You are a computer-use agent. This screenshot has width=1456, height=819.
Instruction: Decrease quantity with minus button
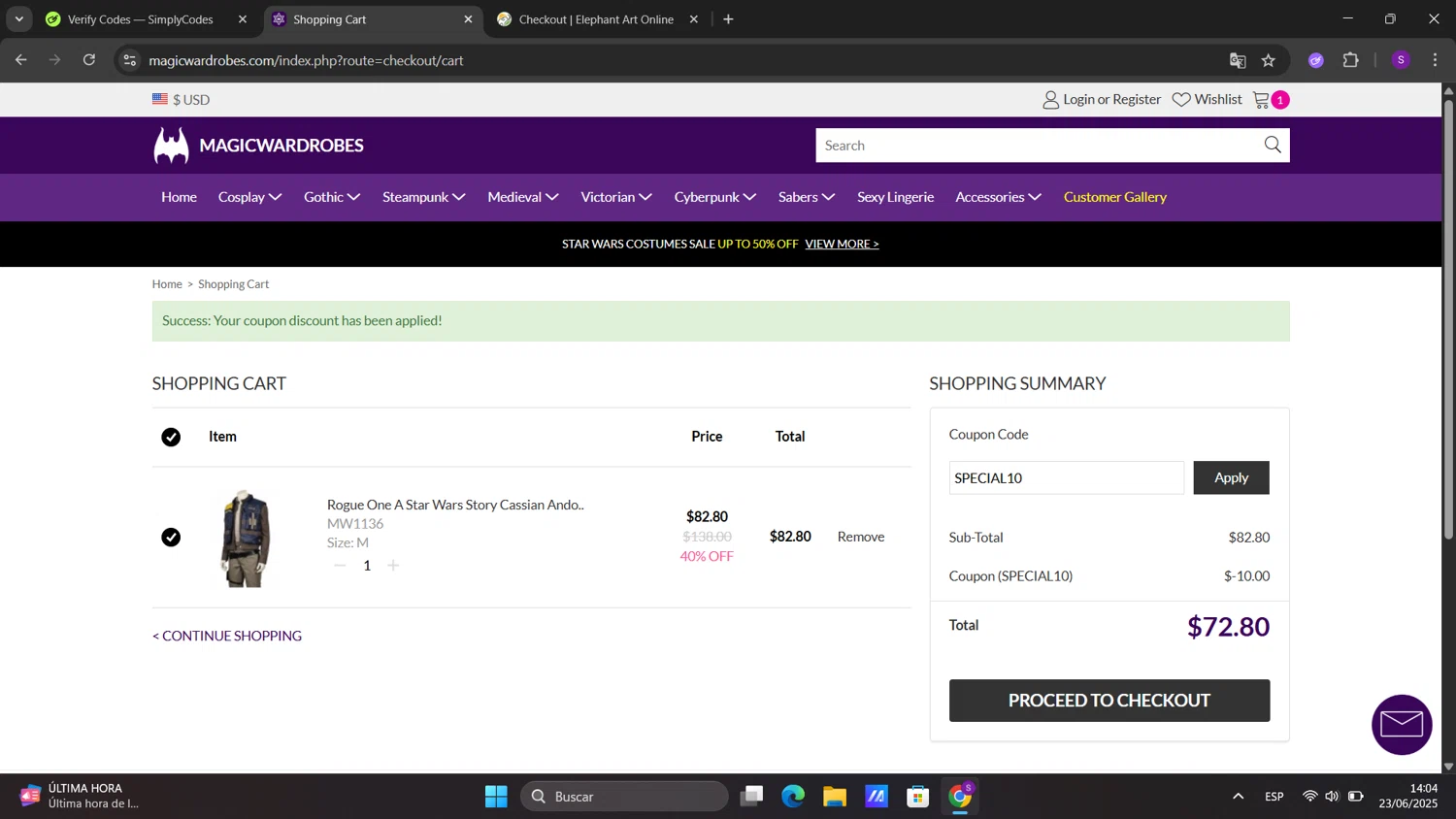[x=340, y=566]
